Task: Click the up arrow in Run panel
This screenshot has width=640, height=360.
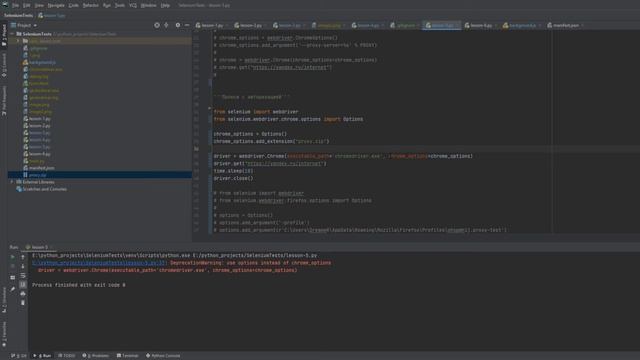Action: pos(23,257)
